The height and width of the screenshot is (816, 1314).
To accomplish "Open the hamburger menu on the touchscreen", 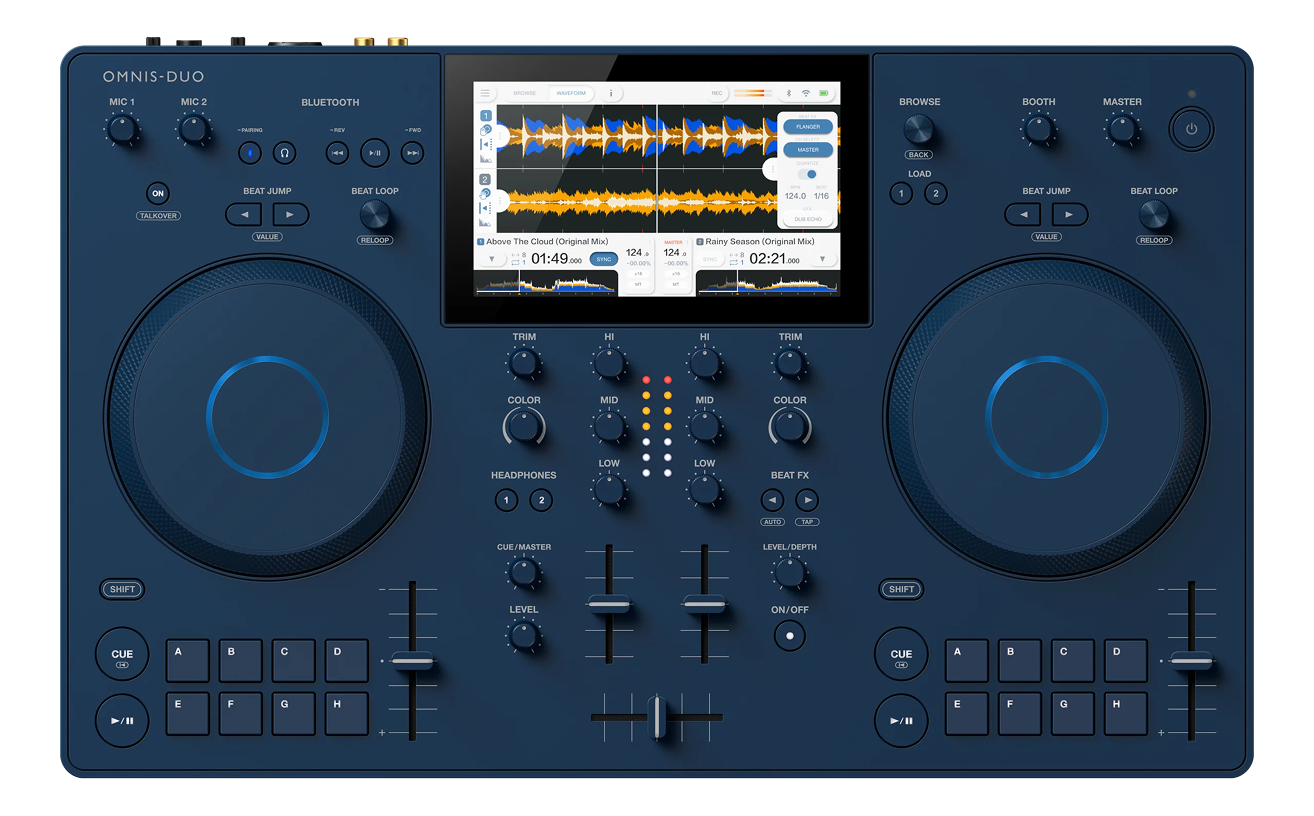I will tap(486, 93).
